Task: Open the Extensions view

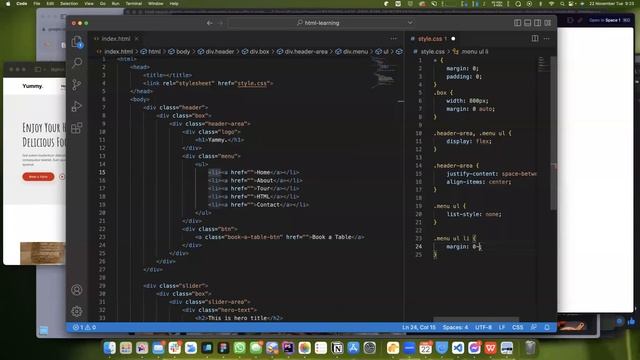Action: pos(77,128)
